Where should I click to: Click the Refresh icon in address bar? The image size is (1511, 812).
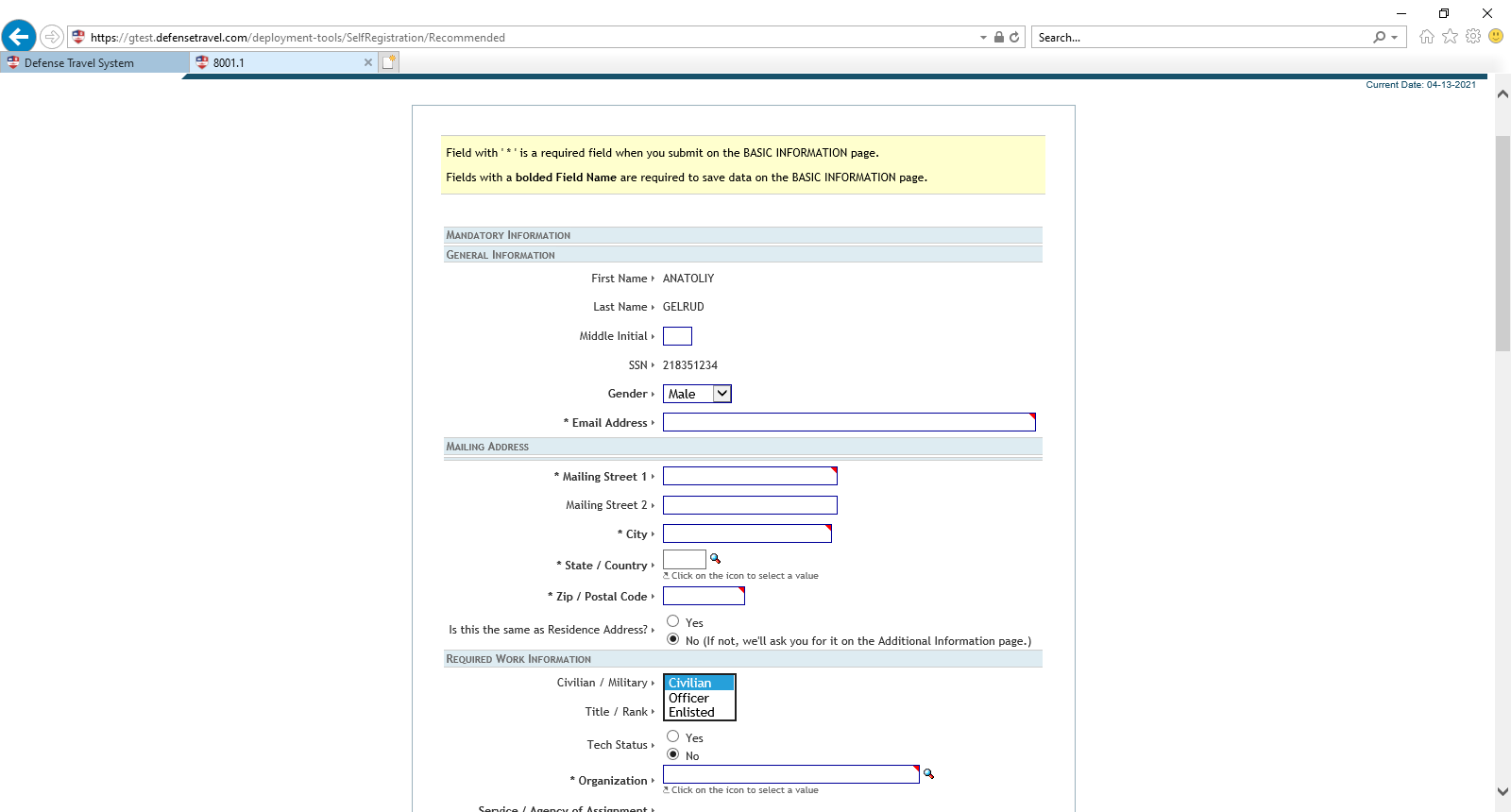(x=1014, y=37)
